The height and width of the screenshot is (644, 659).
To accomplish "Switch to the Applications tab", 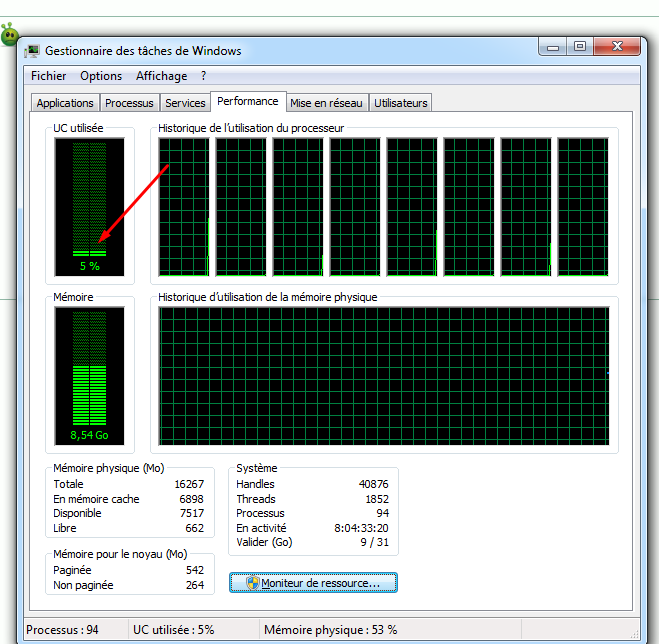I will [65, 103].
